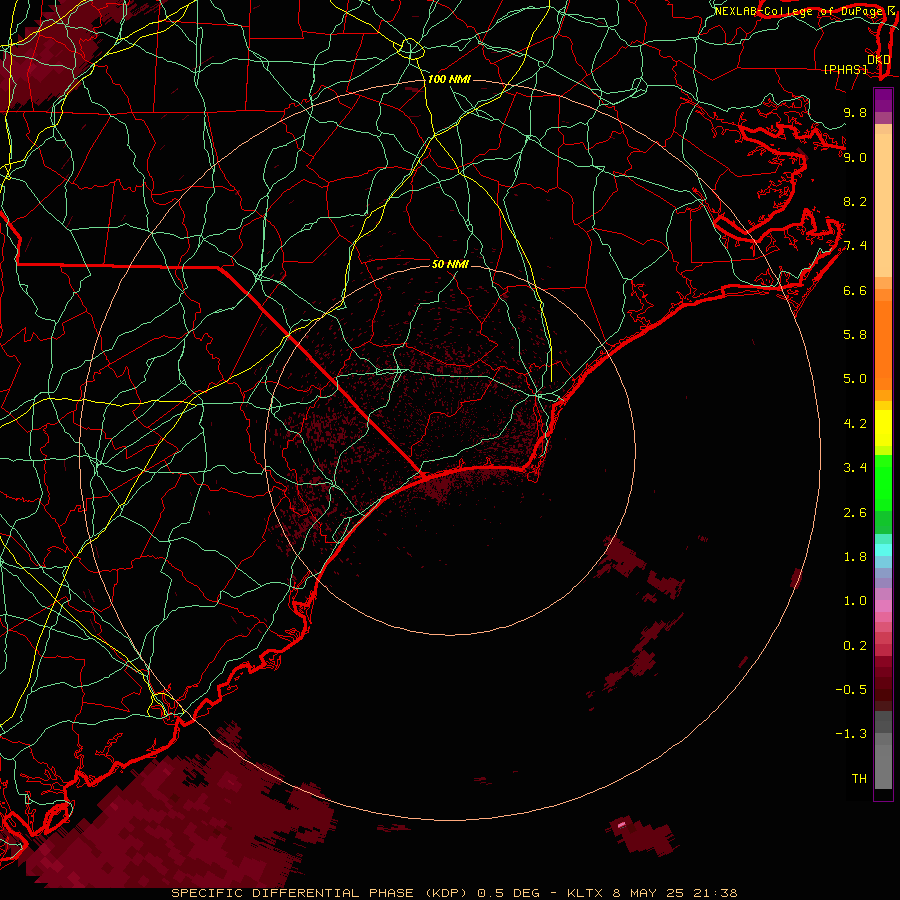Pick the peach swatch beside 8.2

coord(883,205)
